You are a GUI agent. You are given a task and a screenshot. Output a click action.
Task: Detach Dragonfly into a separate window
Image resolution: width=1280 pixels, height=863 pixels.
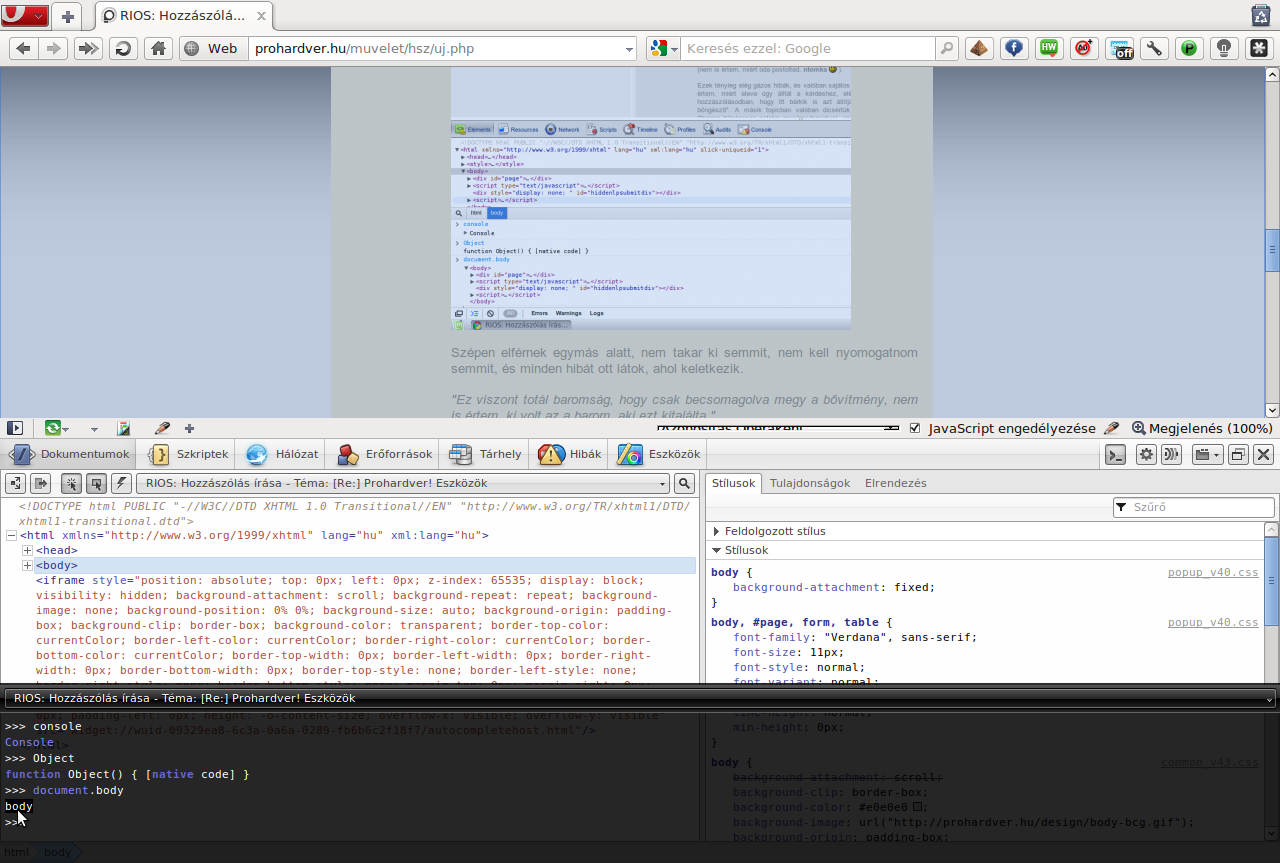coord(1237,455)
